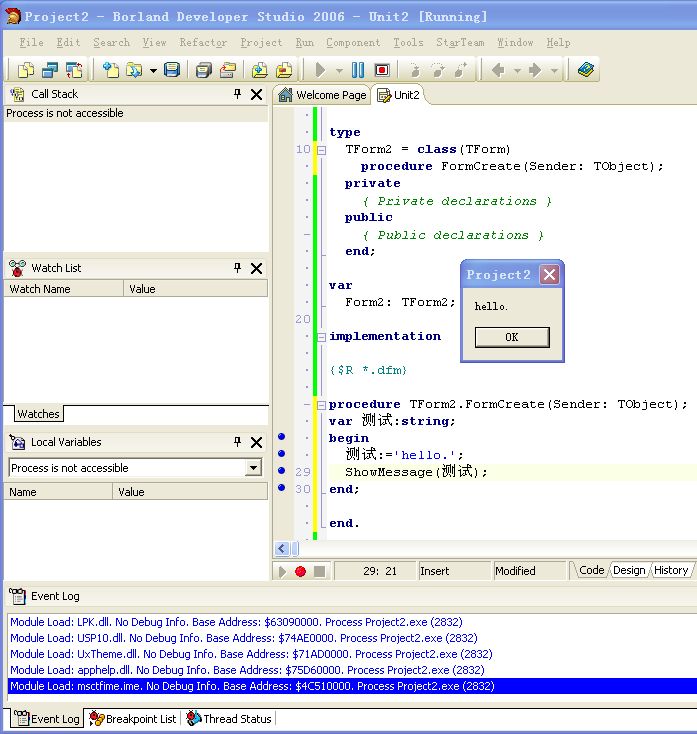The image size is (697, 734).
Task: Click the Help book icon in the toolbar
Action: pyautogui.click(x=586, y=70)
